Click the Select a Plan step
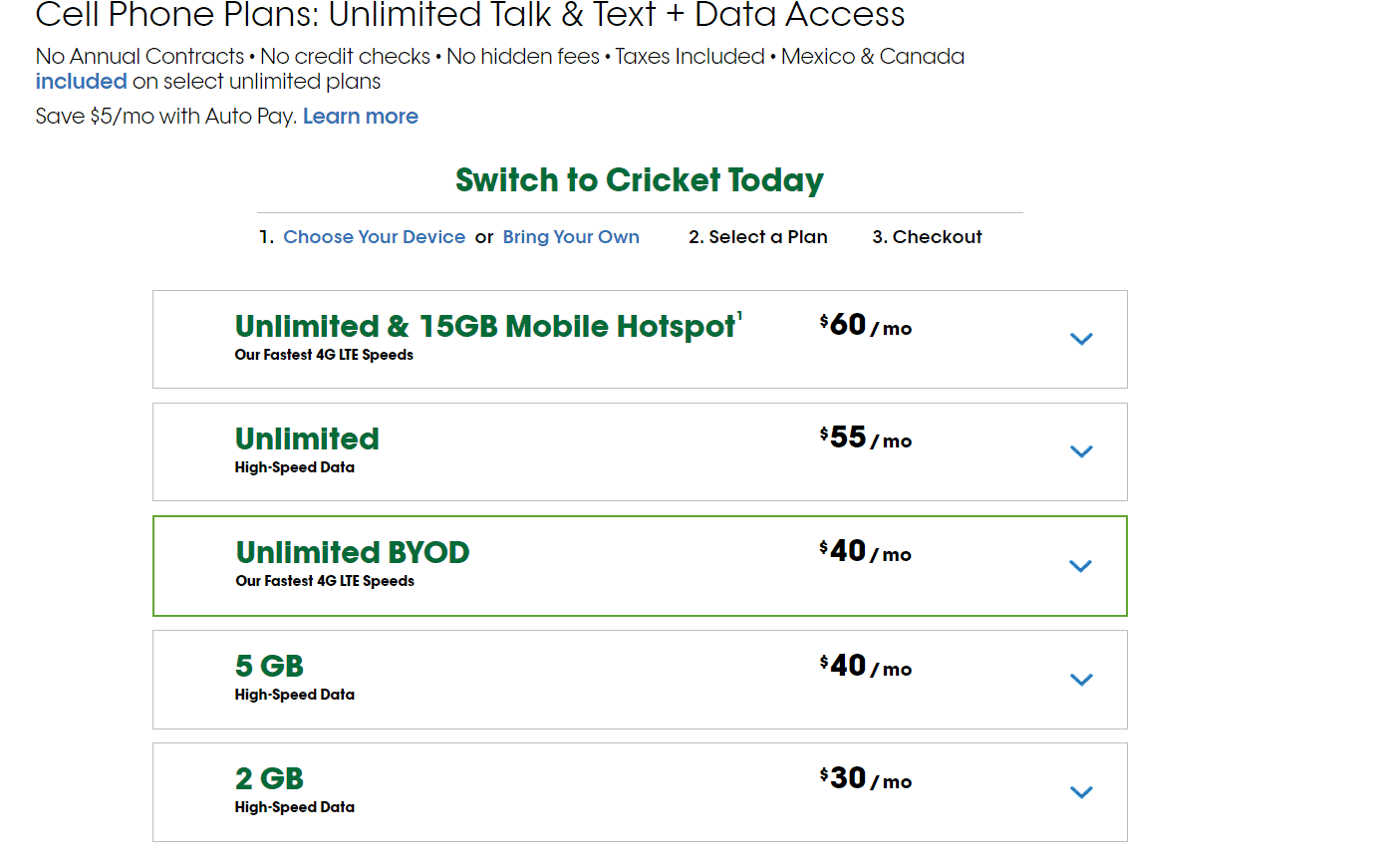The width and height of the screenshot is (1394, 868). pyautogui.click(x=757, y=237)
